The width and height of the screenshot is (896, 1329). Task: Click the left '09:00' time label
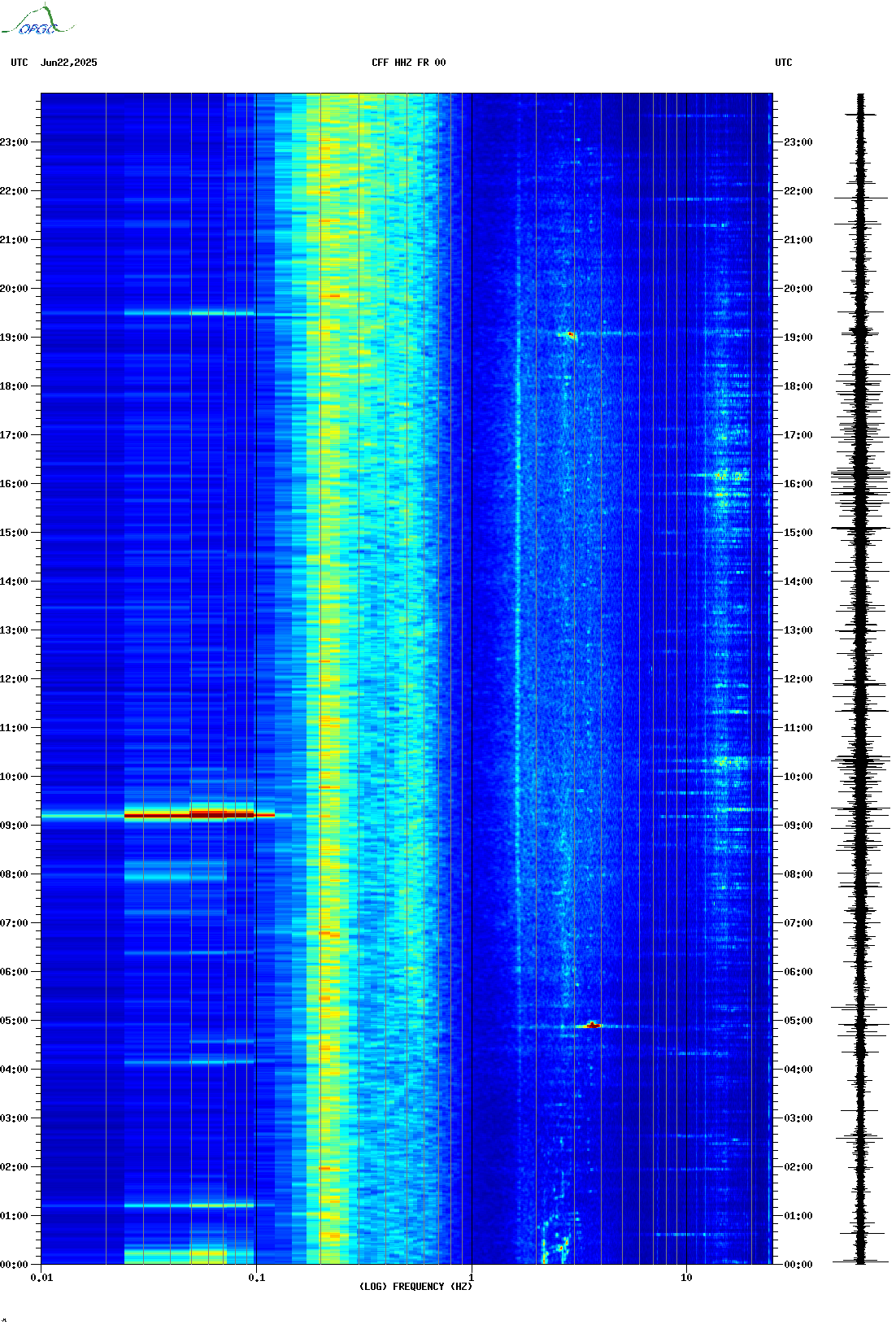pyautogui.click(x=14, y=826)
